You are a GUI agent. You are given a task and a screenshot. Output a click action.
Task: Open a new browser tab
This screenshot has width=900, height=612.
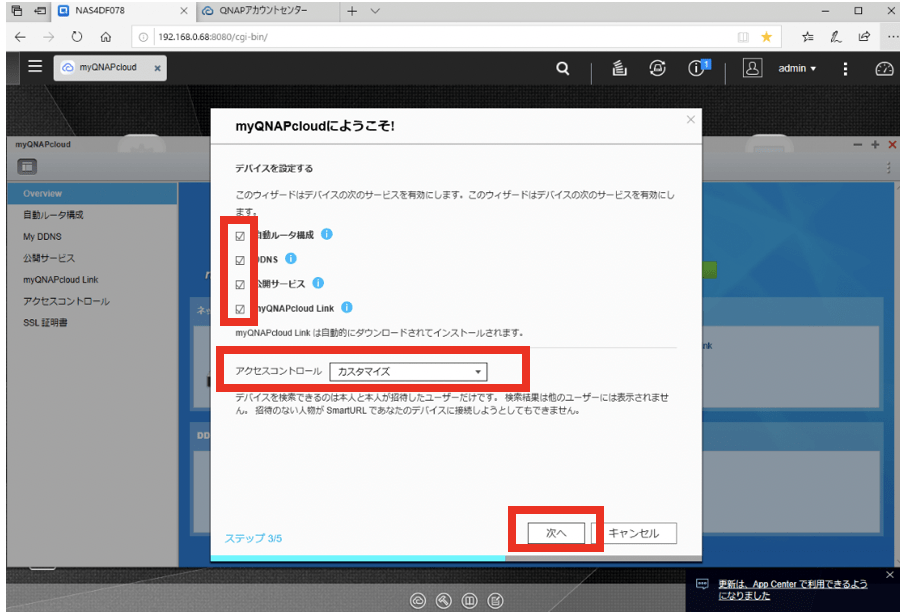352,11
